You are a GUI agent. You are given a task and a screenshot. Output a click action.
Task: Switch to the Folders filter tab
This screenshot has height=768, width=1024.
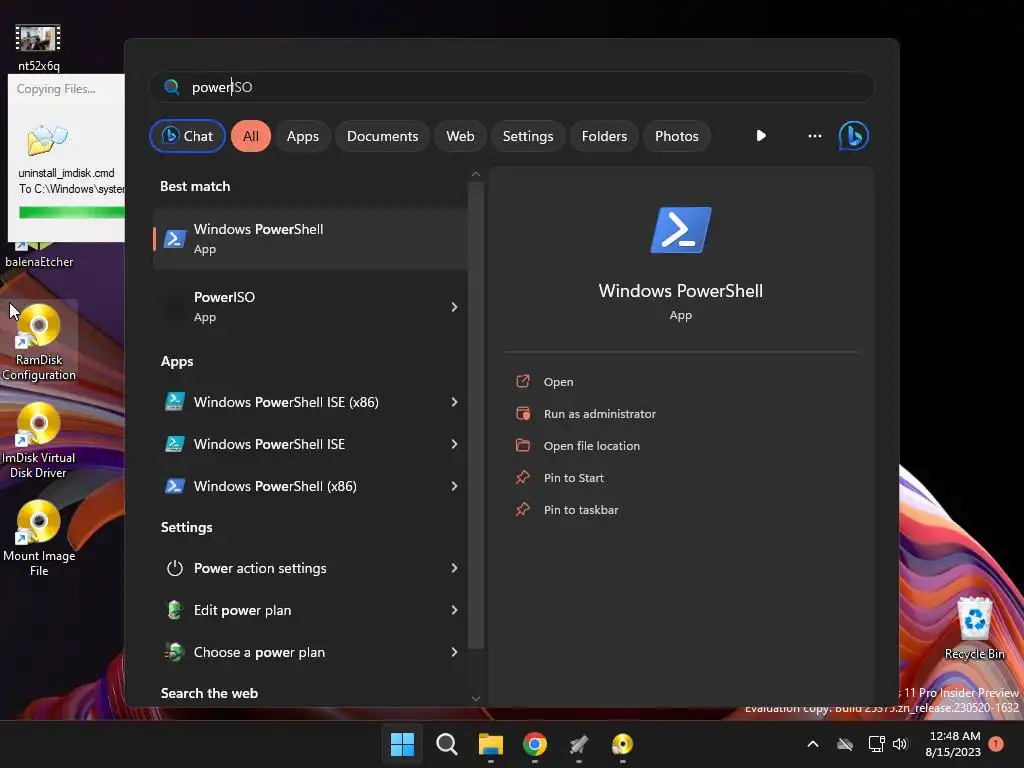click(604, 136)
